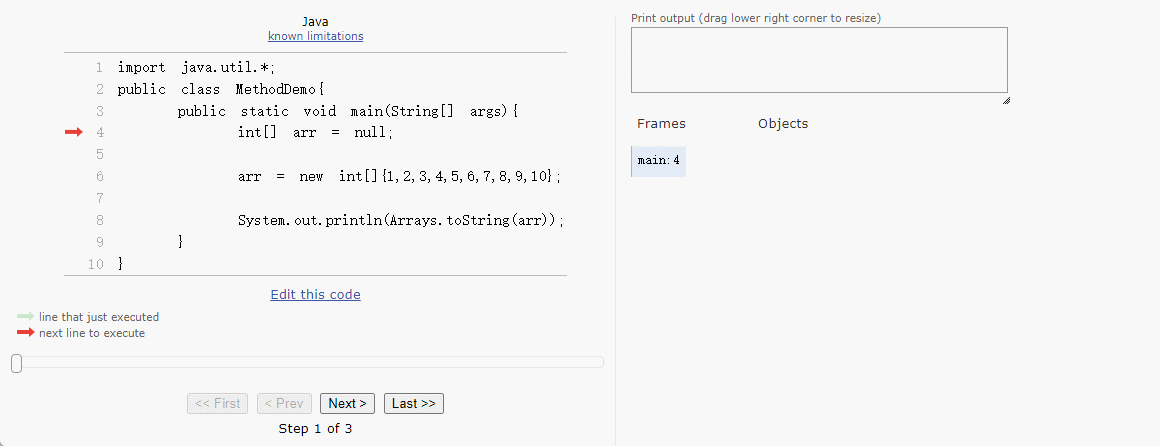The image size is (1160, 446).
Task: Click the green arrow in the legend
Action: tap(26, 317)
